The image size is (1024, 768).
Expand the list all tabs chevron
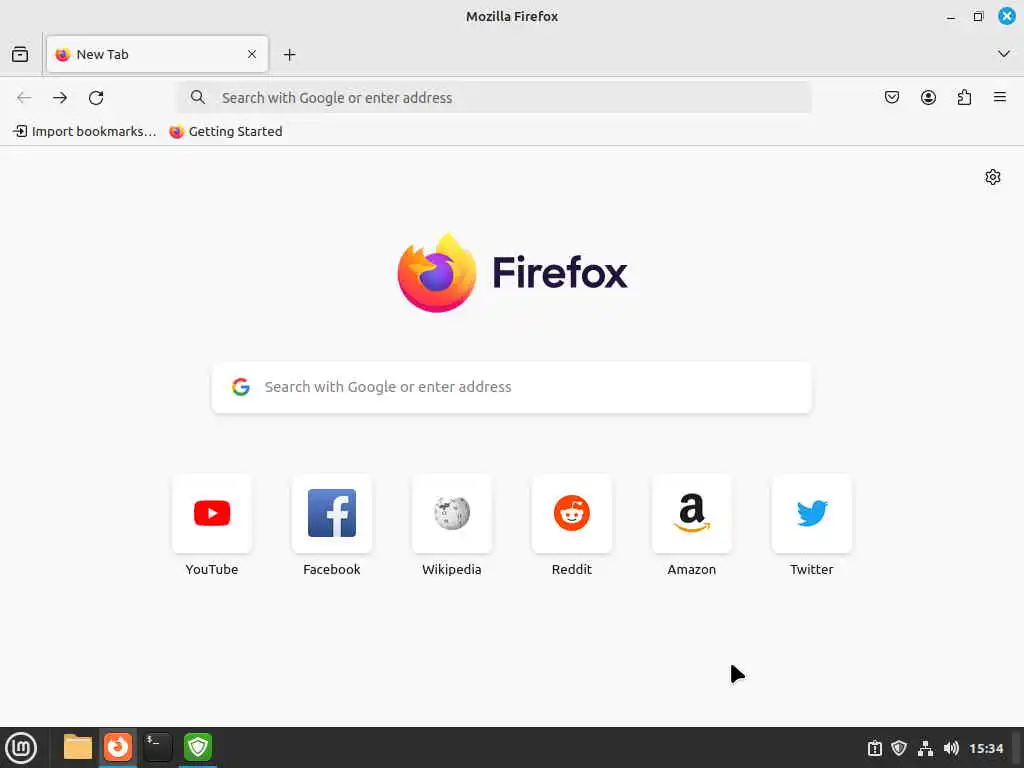pyautogui.click(x=1004, y=54)
